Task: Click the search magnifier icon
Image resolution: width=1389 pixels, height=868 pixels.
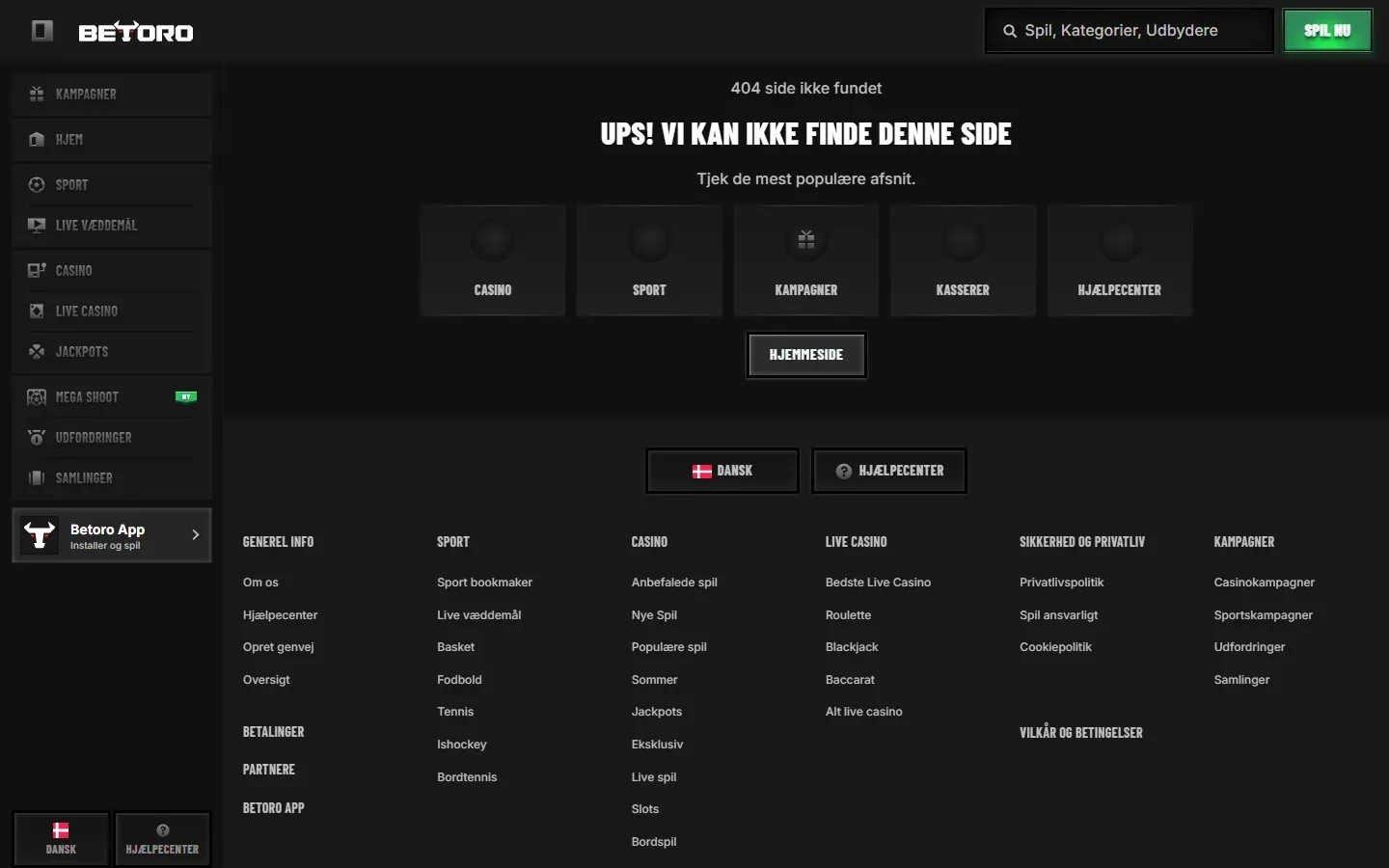Action: coord(1010,31)
